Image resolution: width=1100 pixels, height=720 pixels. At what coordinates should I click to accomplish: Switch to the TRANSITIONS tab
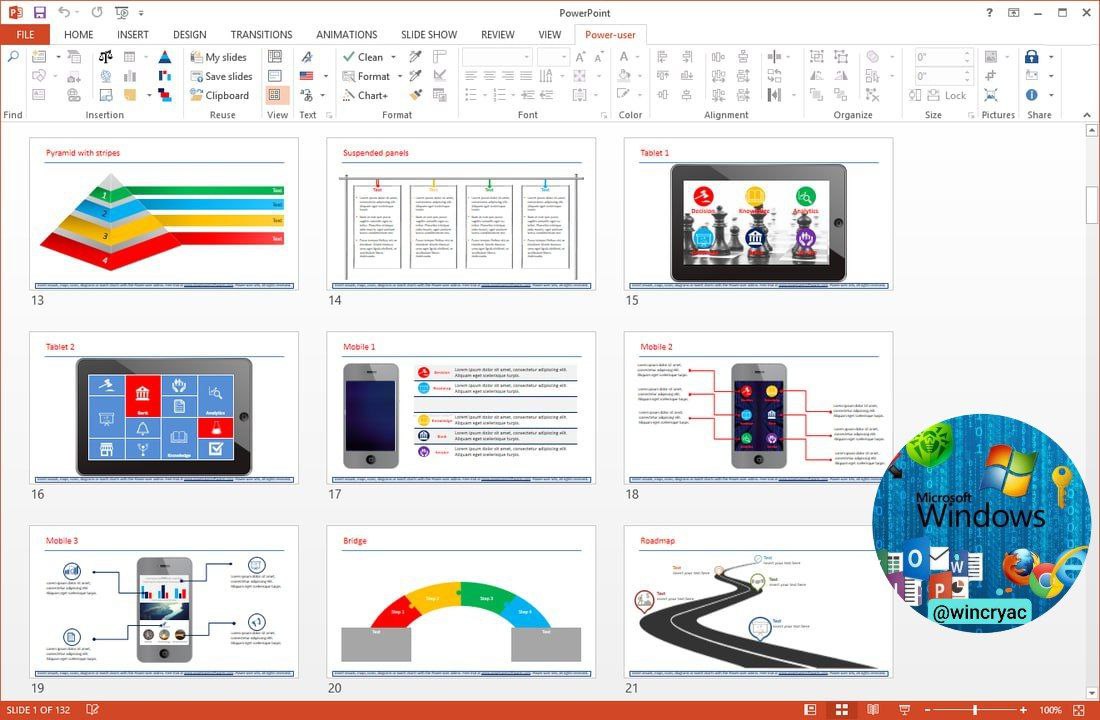tap(262, 34)
